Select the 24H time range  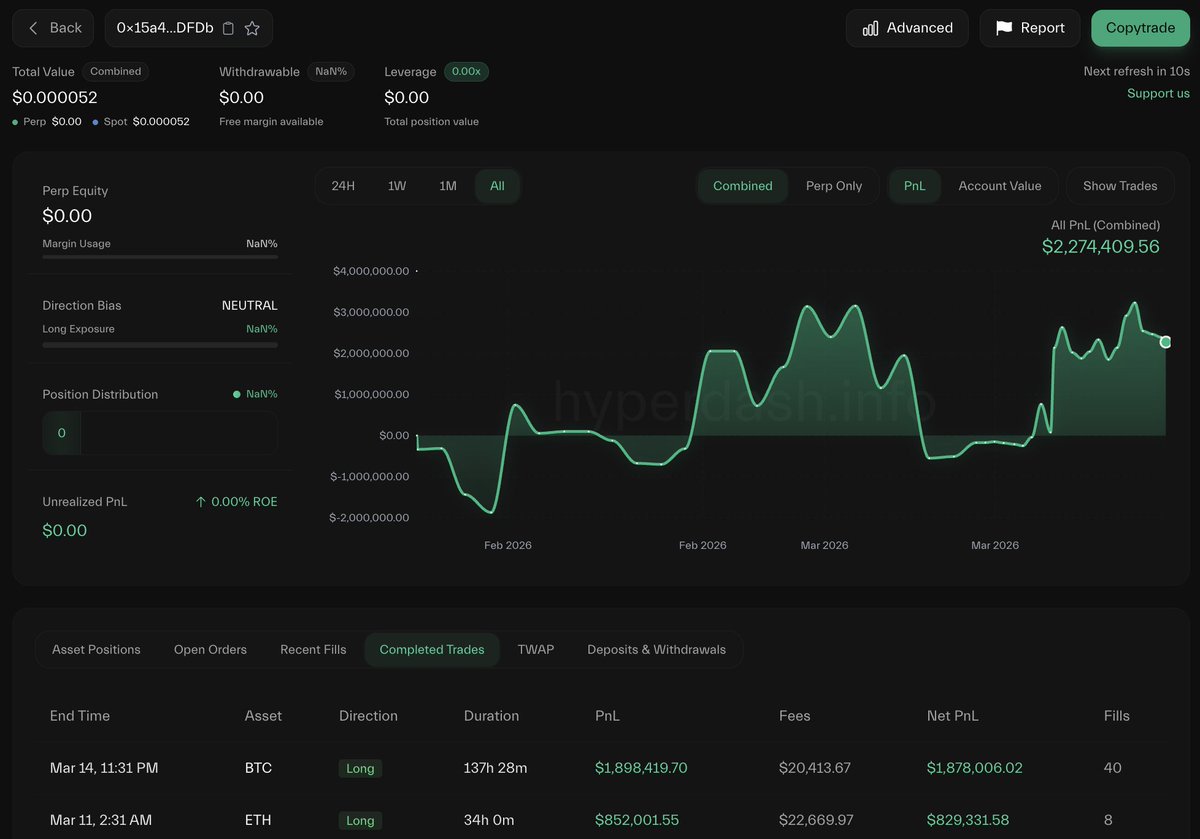point(343,186)
